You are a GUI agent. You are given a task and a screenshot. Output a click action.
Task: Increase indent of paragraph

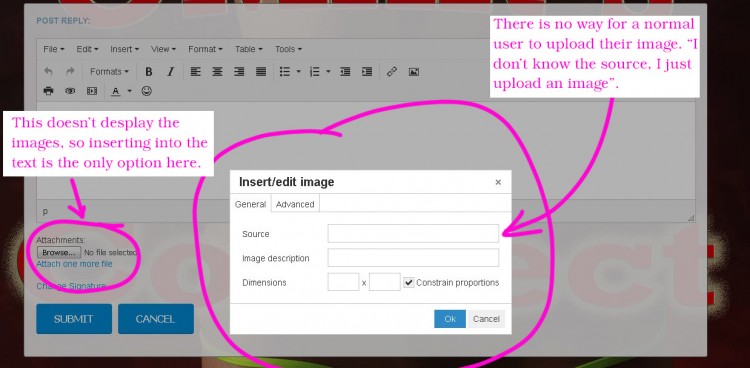pos(367,72)
